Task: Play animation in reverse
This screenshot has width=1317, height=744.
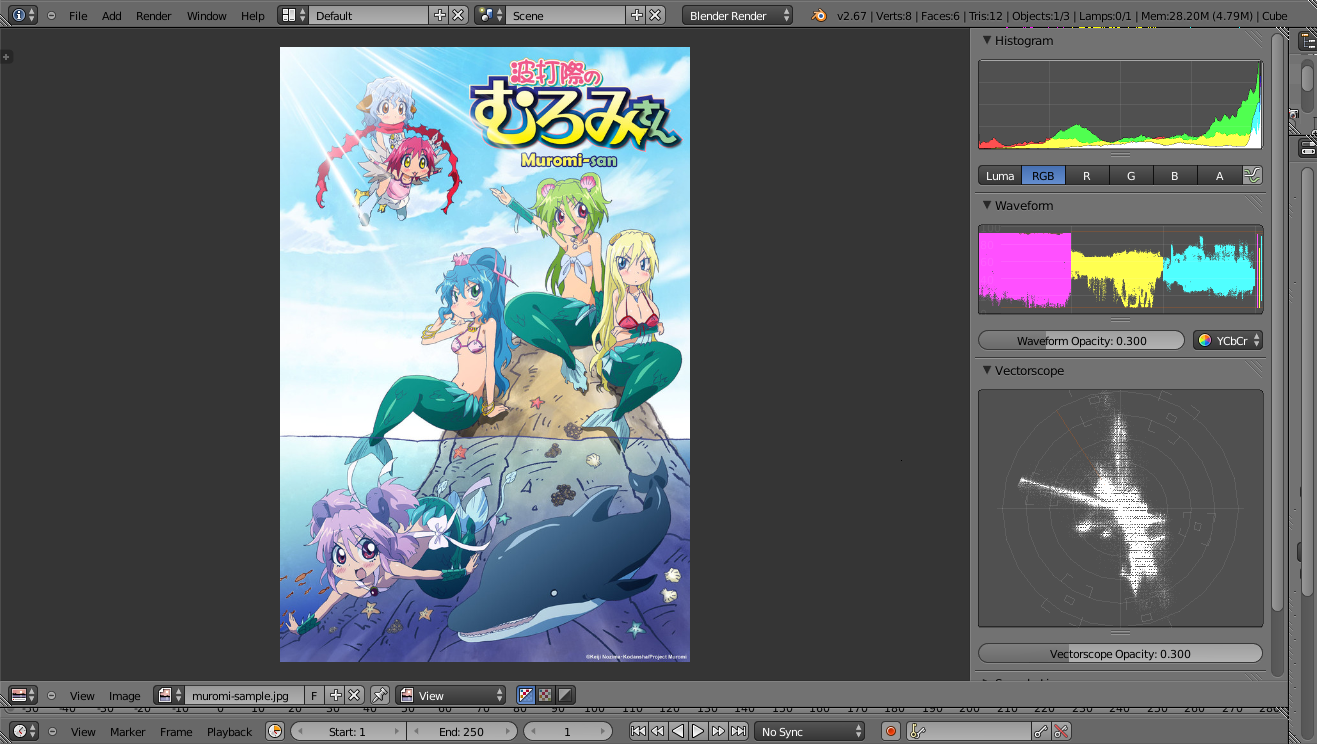Action: click(x=678, y=731)
